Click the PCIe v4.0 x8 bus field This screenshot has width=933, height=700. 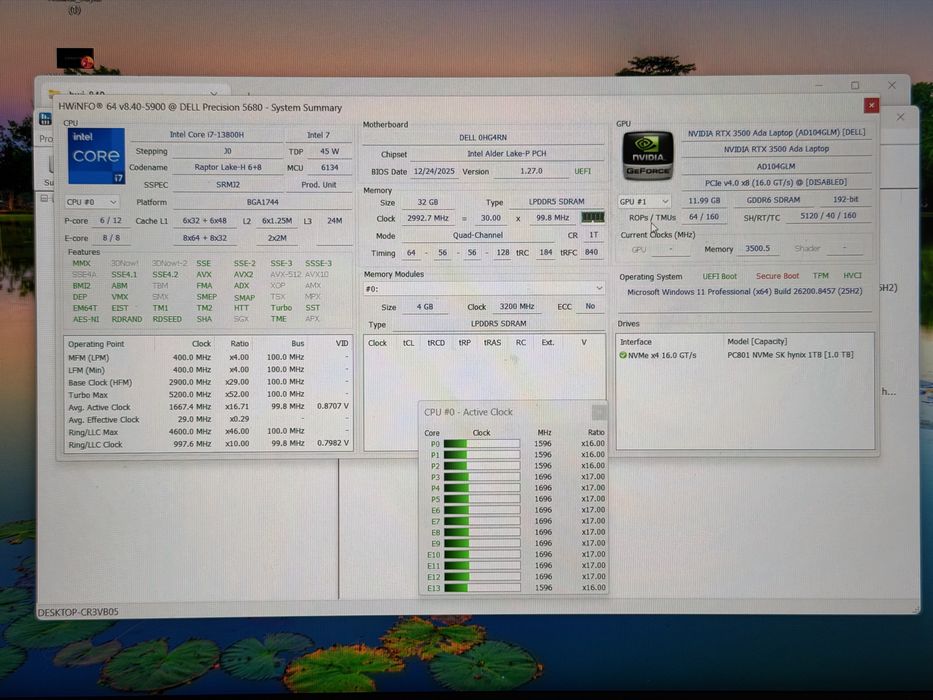(777, 183)
